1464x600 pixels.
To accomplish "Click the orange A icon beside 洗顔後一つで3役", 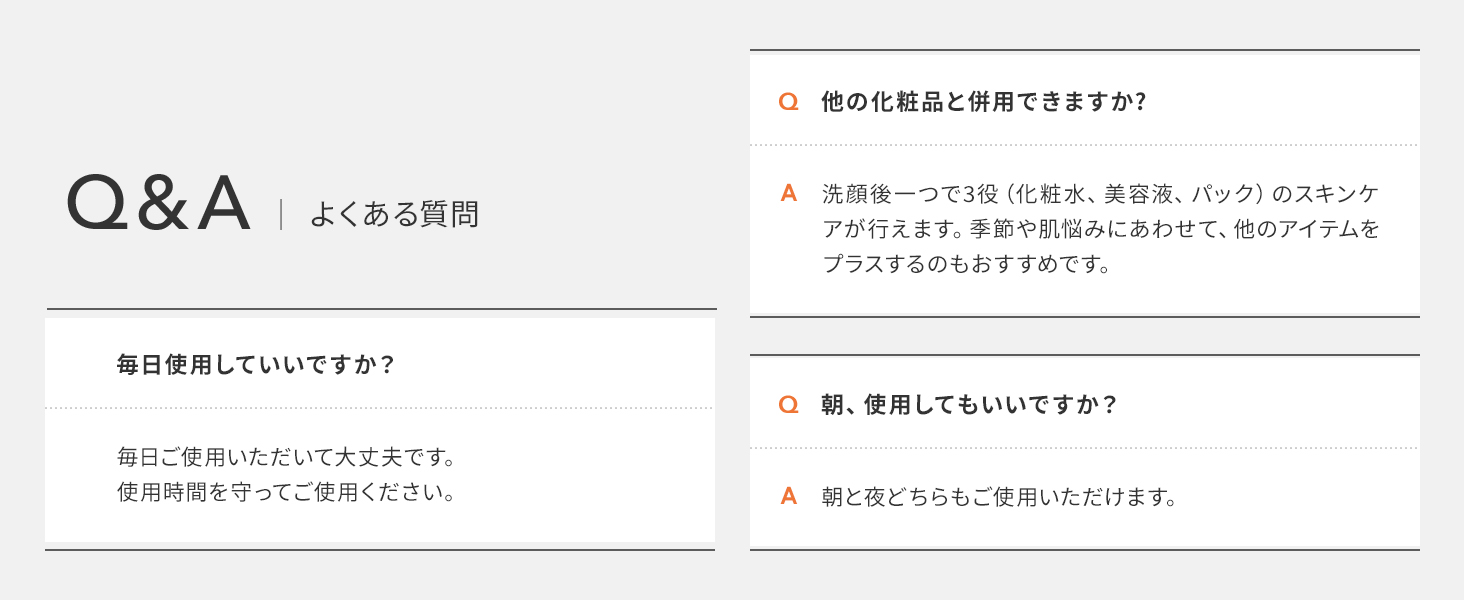I will pos(788,193).
